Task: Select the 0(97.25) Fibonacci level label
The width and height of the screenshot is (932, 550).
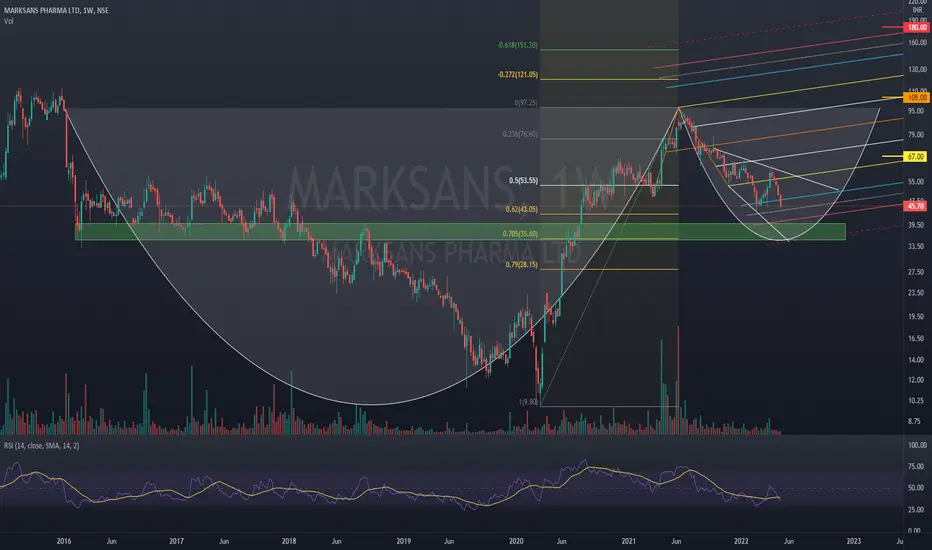Action: (526, 103)
